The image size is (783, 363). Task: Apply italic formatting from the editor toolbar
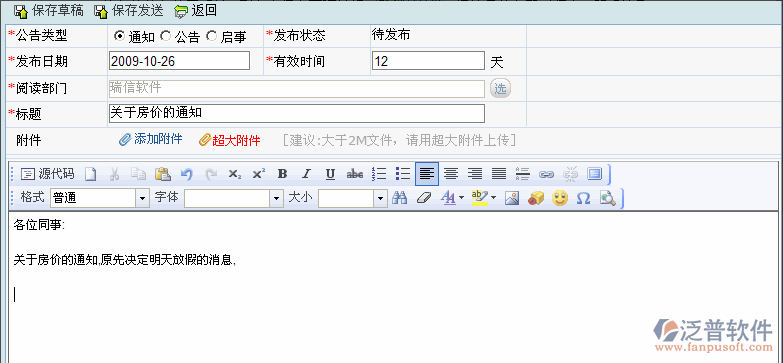tap(306, 174)
